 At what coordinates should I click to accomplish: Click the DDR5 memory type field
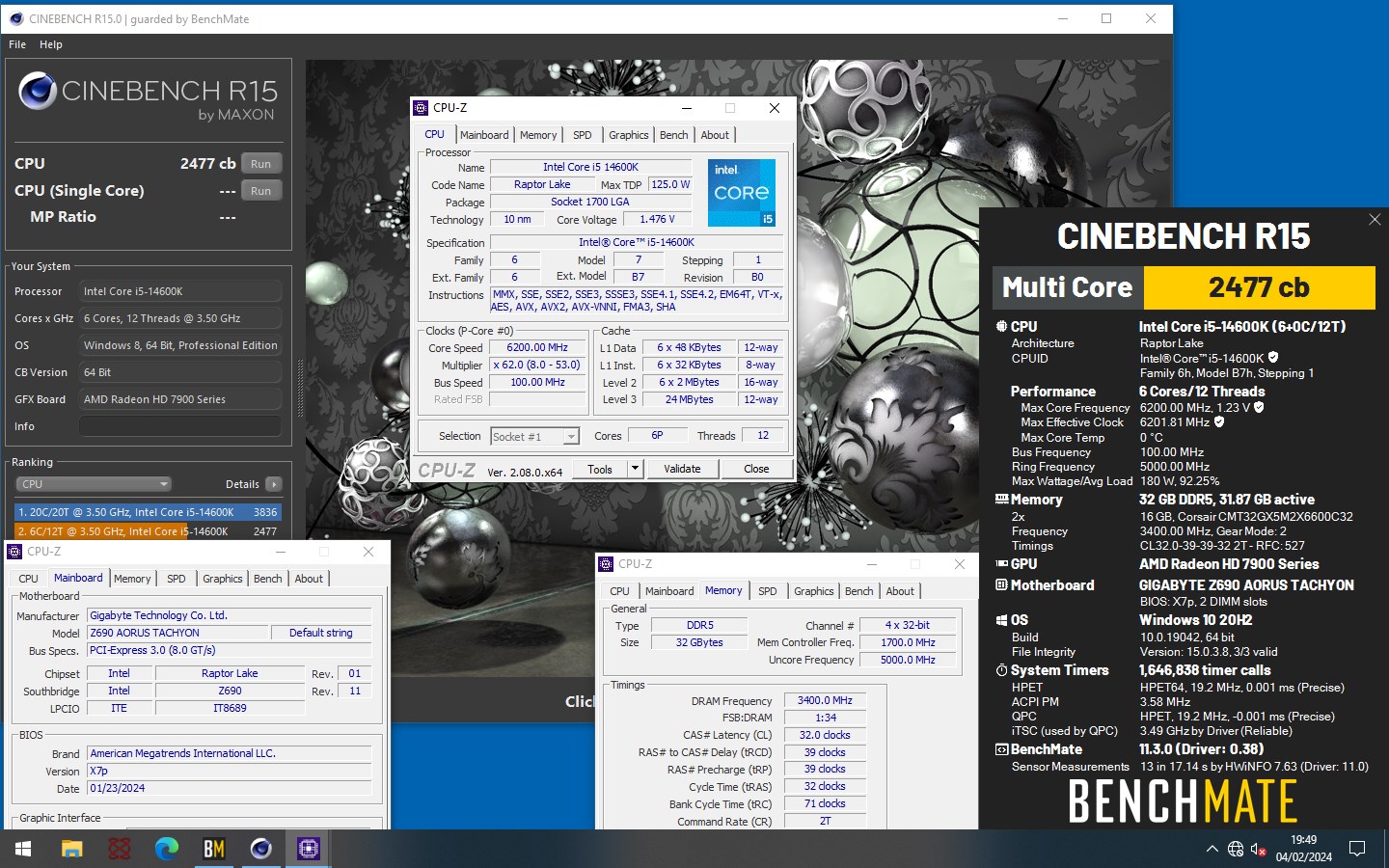pos(699,626)
